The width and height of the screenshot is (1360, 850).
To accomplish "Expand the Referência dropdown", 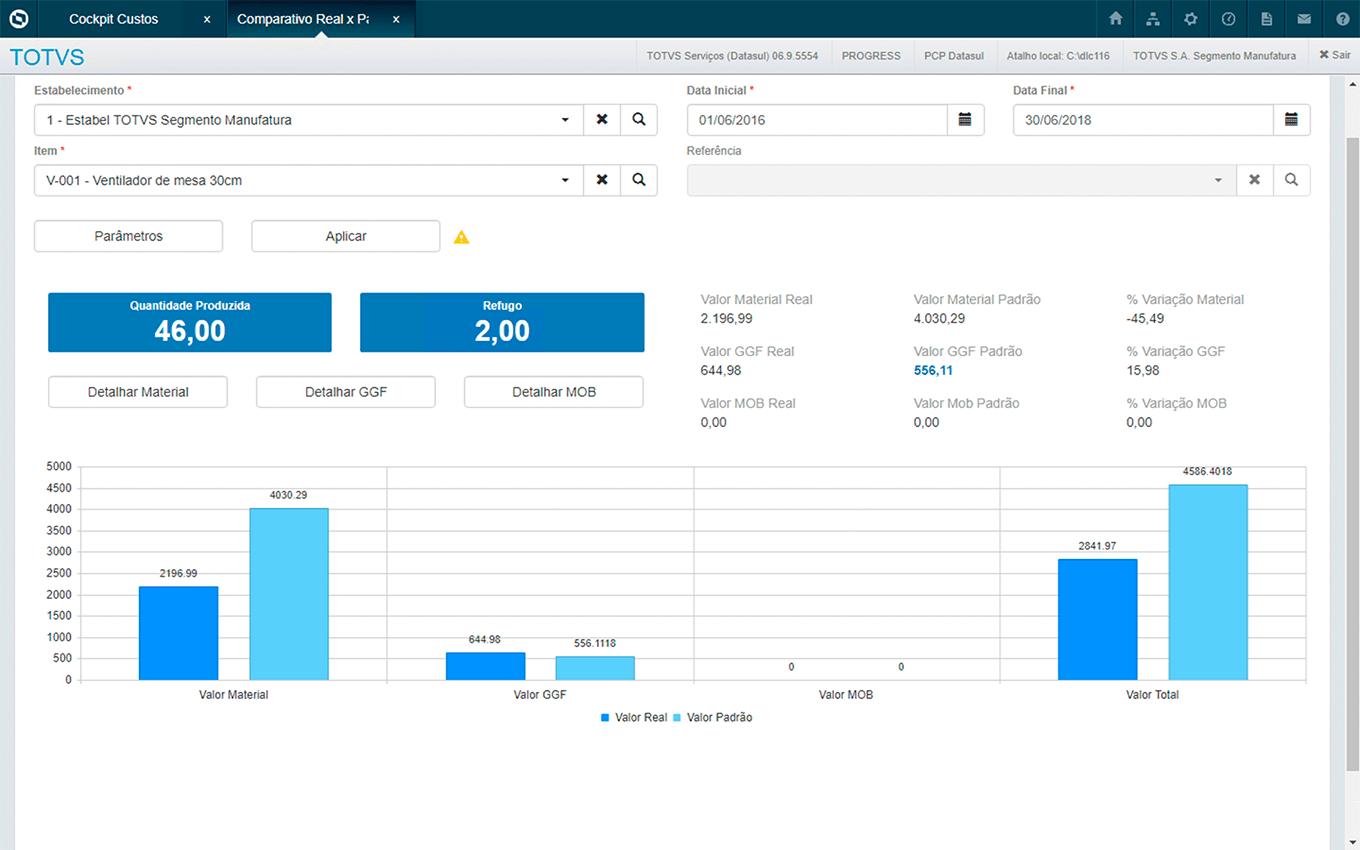I will [1218, 180].
